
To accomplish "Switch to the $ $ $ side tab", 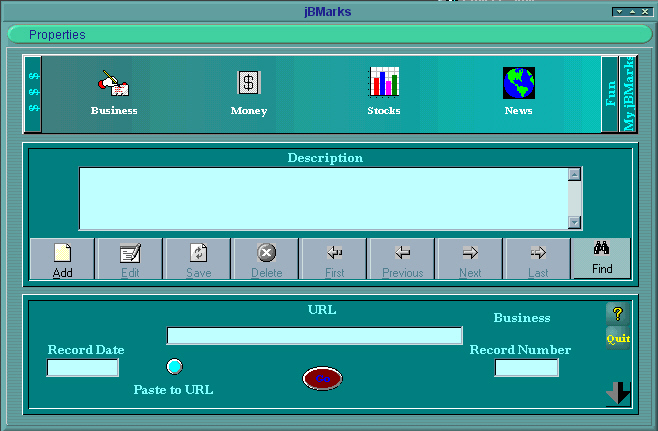I will (x=34, y=94).
